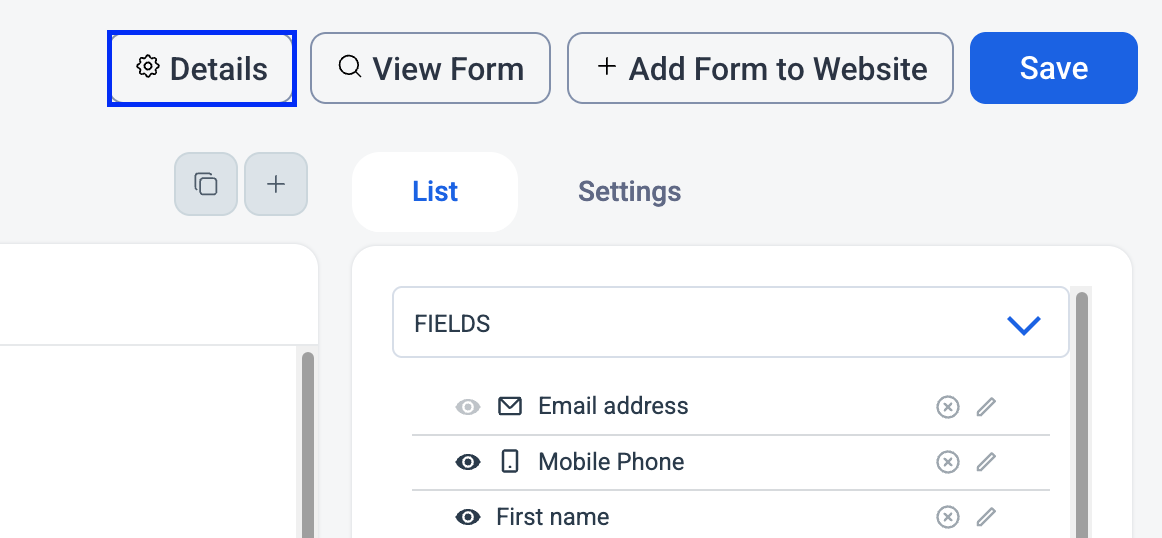
Task: Toggle visibility of Email address field
Action: [x=468, y=407]
